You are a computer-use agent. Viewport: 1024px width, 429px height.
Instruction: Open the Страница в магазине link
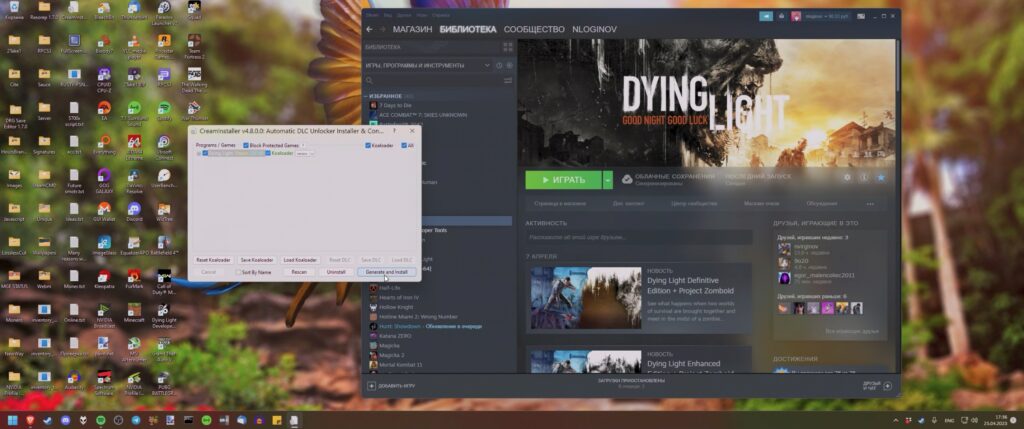coord(560,204)
